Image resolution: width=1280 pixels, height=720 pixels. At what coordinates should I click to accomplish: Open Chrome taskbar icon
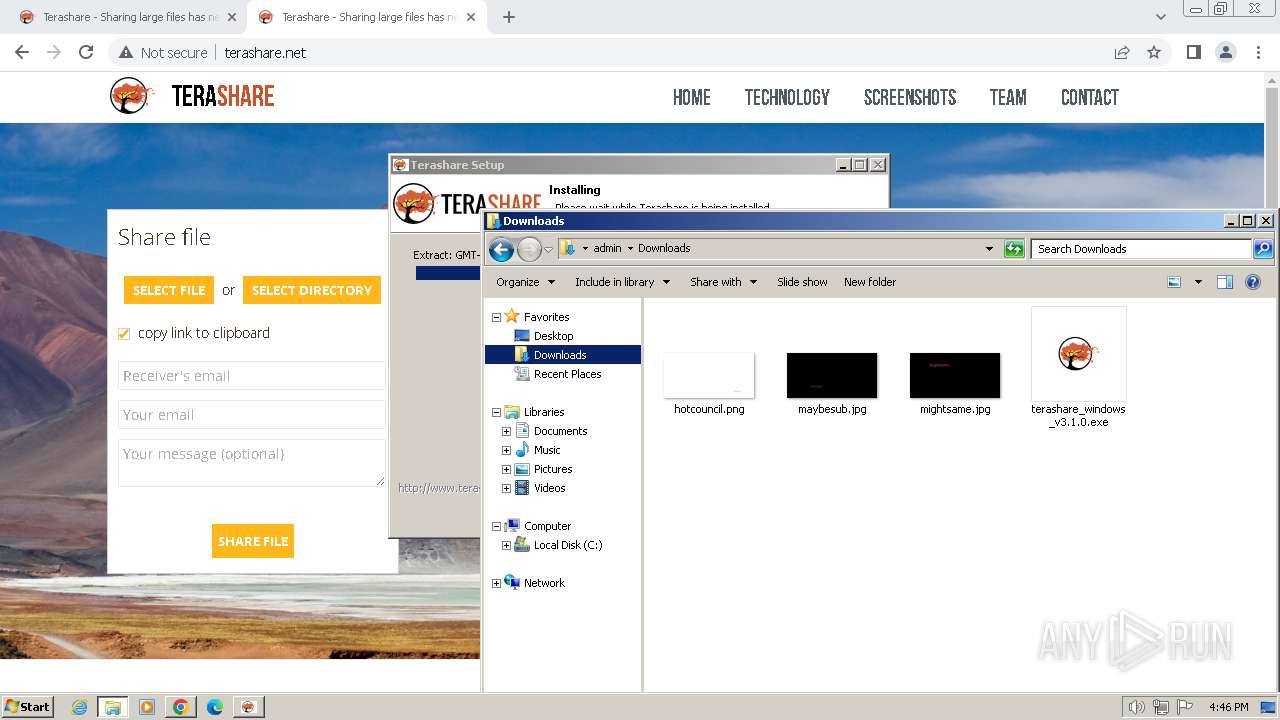tap(181, 707)
